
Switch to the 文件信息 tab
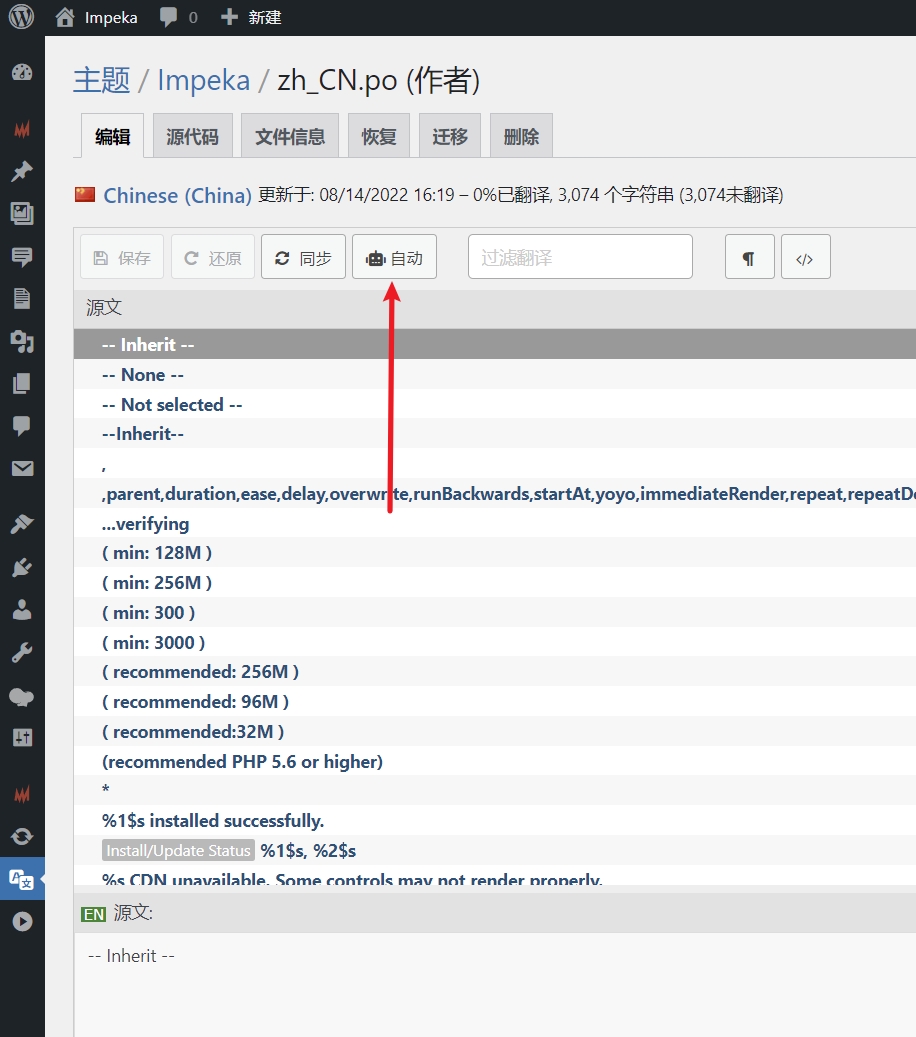[290, 137]
